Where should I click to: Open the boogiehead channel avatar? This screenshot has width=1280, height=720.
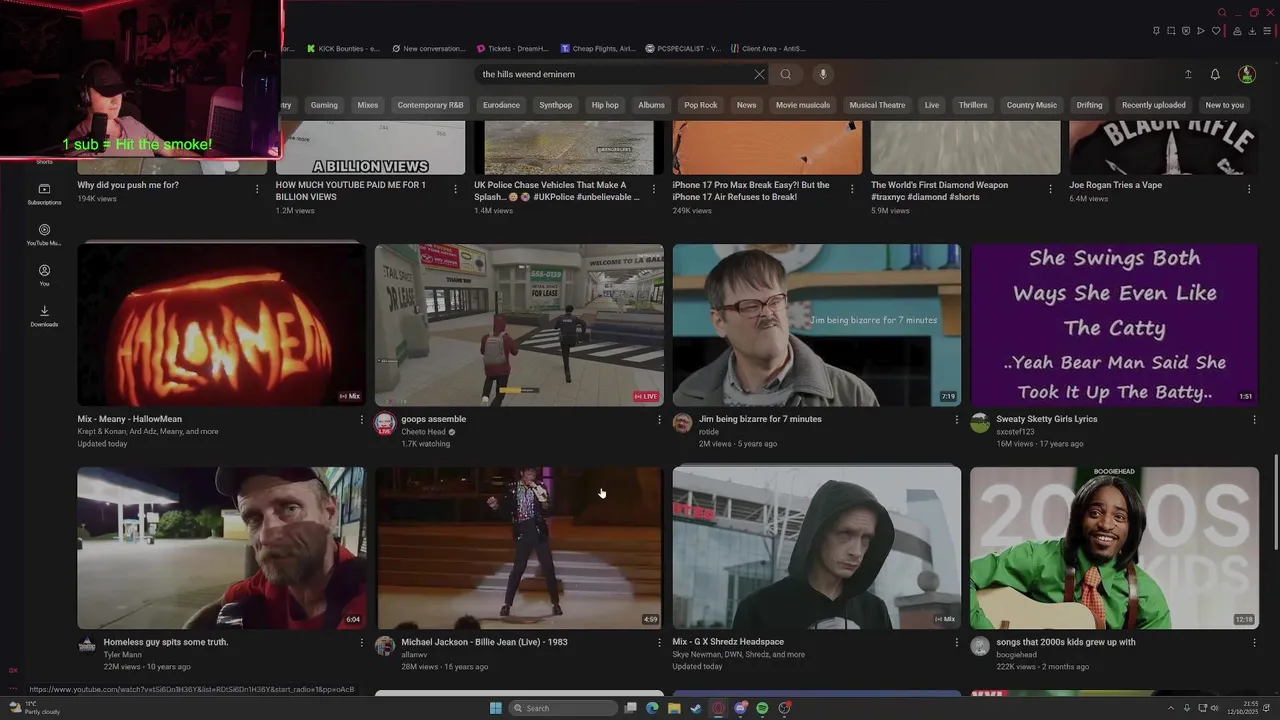[x=980, y=646]
